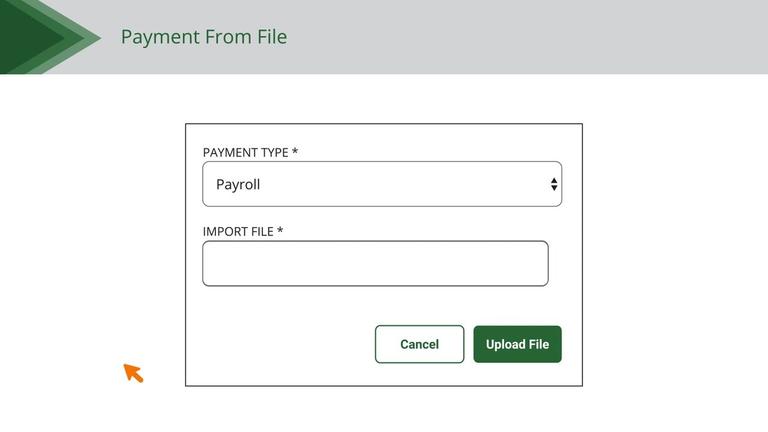Click the orange arrow pointer icon
Viewport: 768px width, 432px height.
coord(133,373)
